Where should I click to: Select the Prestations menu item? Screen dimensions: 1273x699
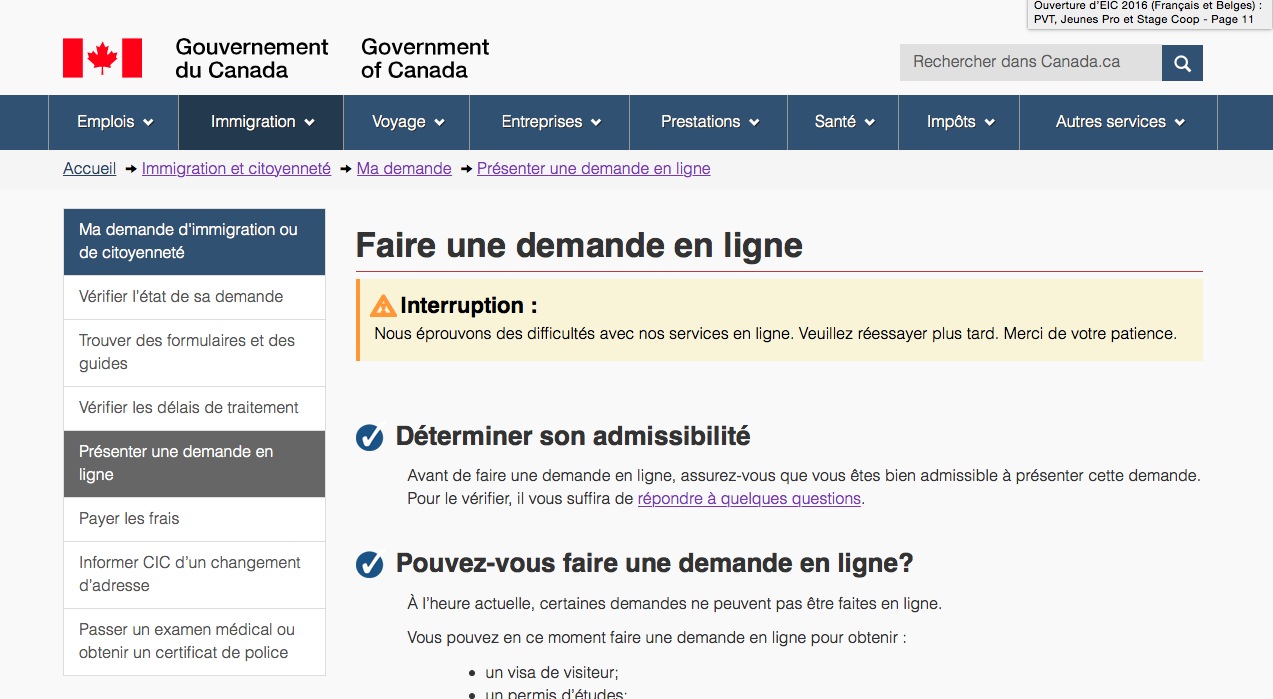[x=709, y=122]
